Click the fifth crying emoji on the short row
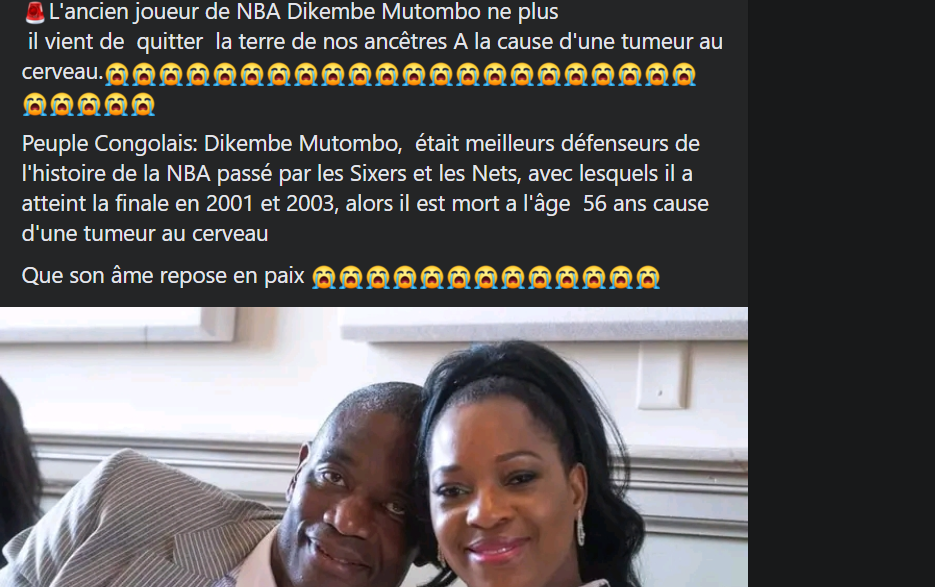 143,104
